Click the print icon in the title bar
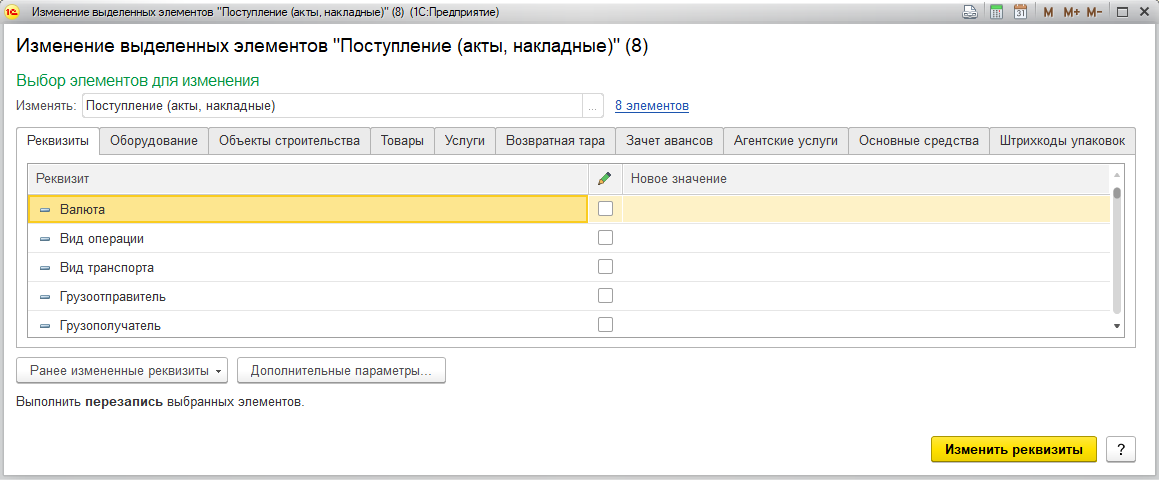 coord(968,12)
